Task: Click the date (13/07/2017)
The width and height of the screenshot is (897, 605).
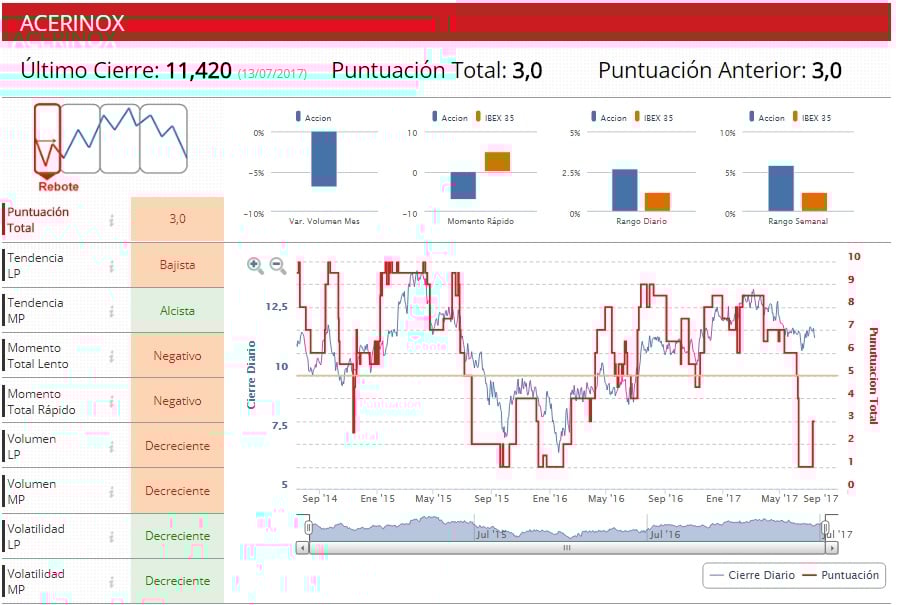Action: [x=272, y=74]
